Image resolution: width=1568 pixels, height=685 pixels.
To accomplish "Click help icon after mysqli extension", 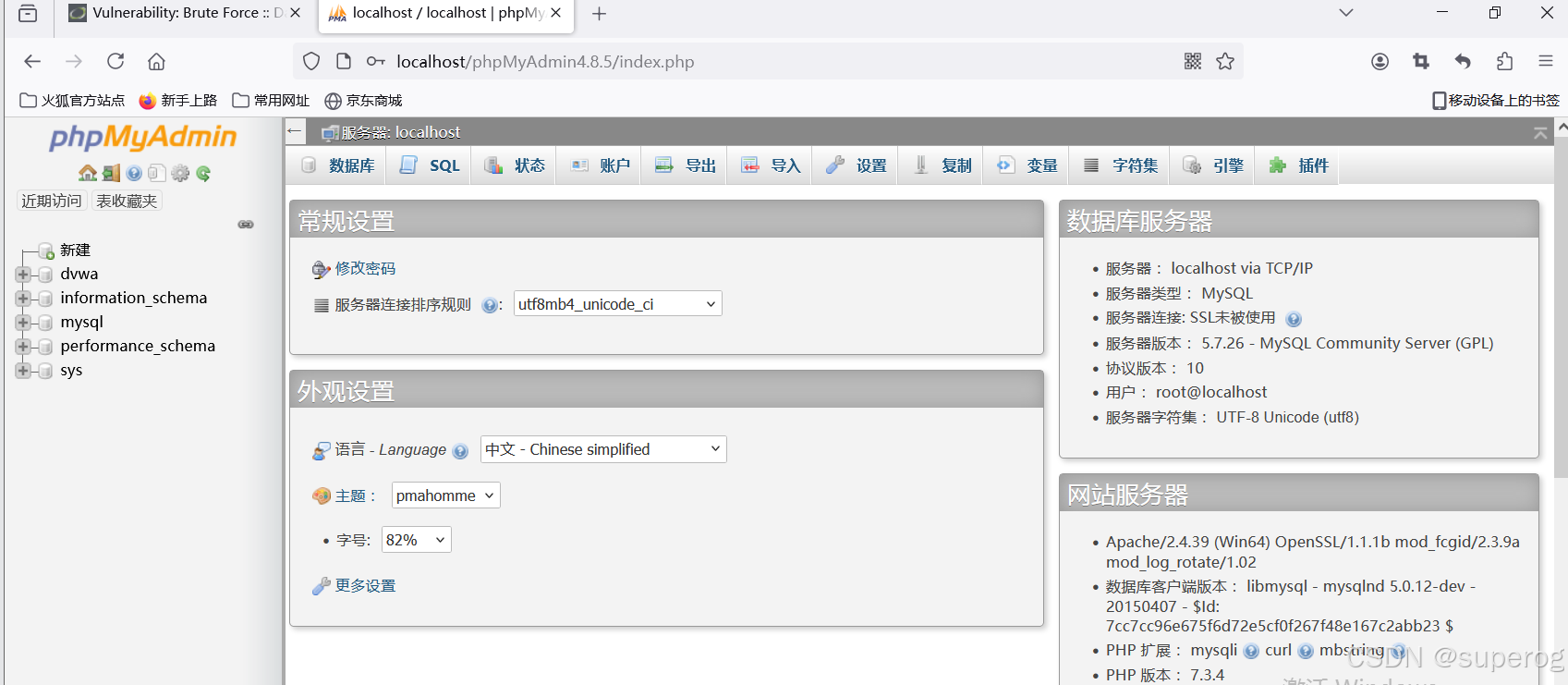I will (1251, 652).
